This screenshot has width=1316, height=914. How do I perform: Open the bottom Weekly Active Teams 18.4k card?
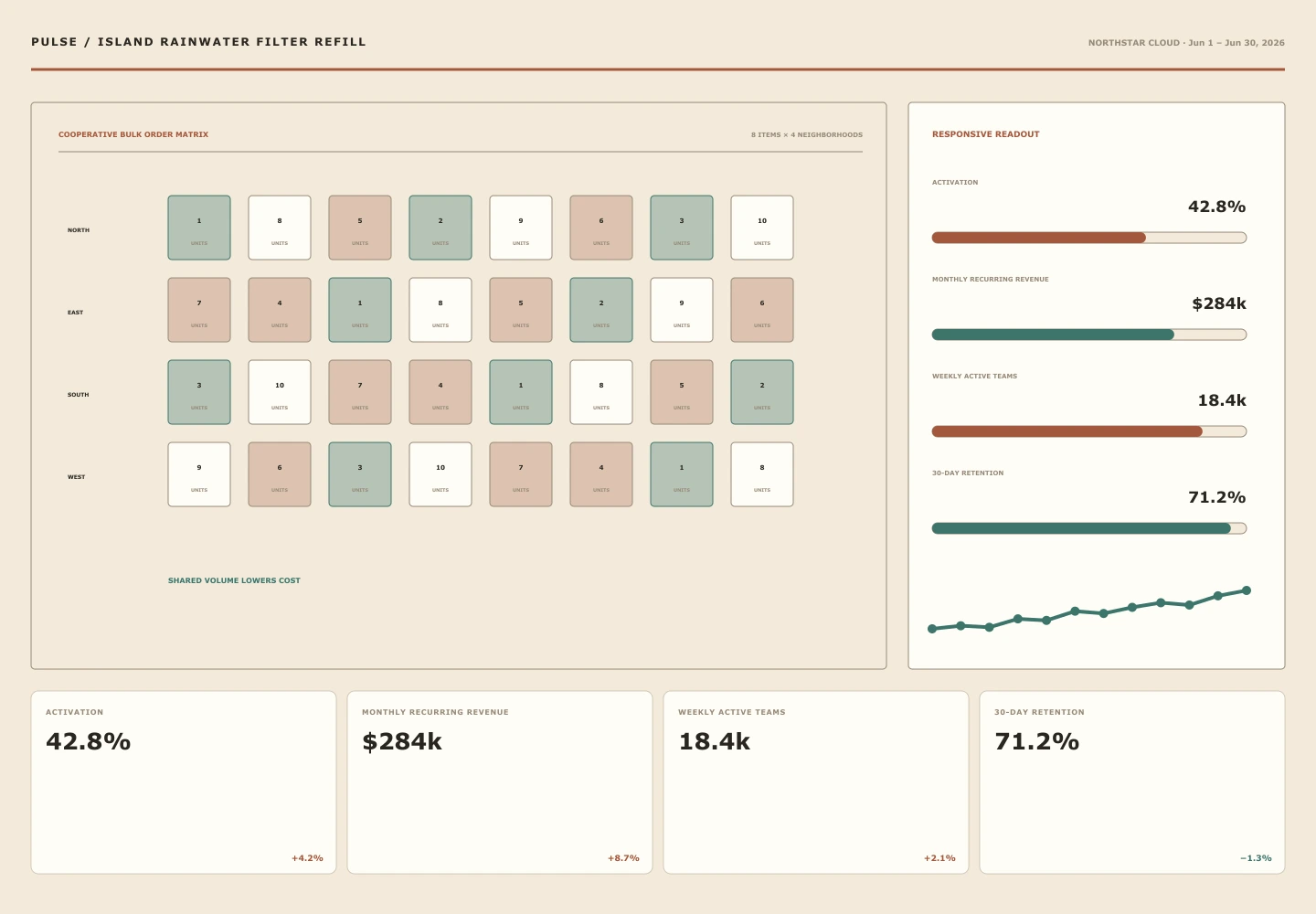[816, 782]
